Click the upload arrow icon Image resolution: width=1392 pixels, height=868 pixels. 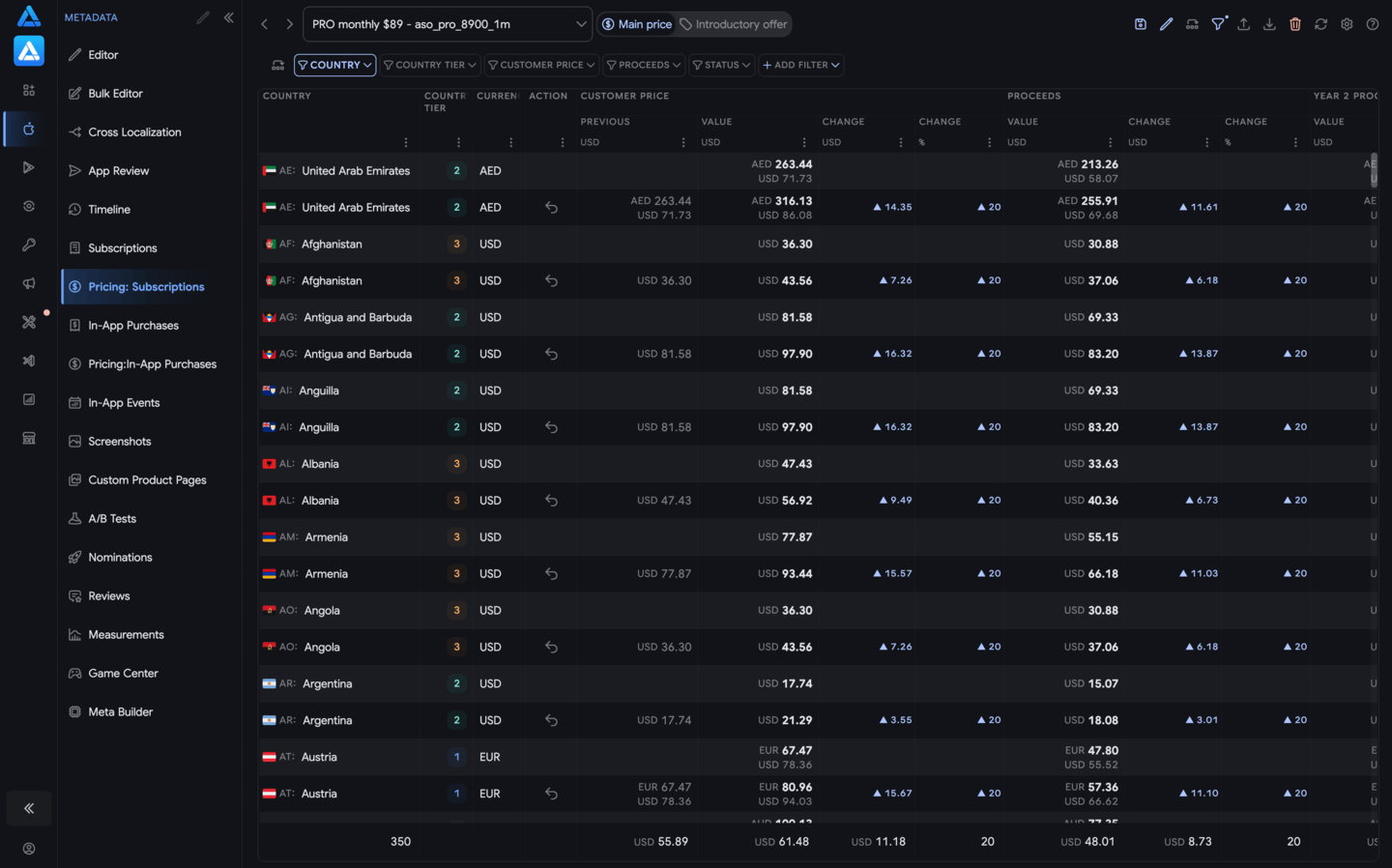pos(1244,24)
